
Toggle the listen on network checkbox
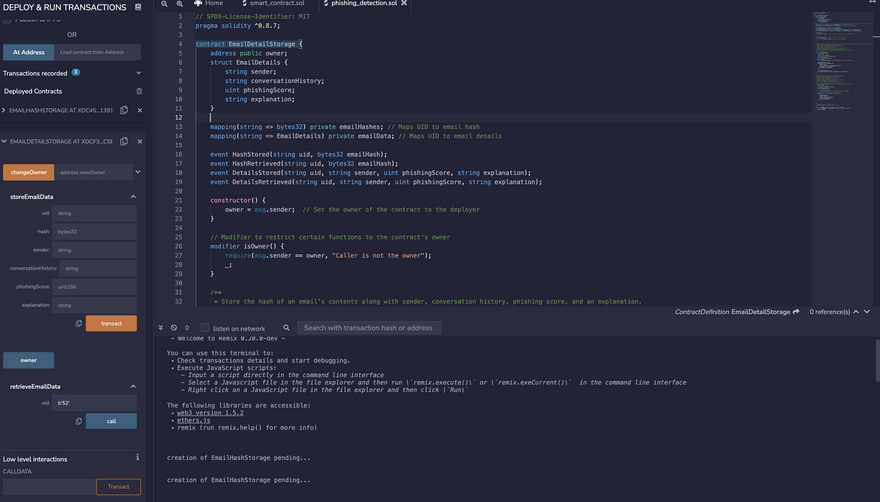pos(205,328)
